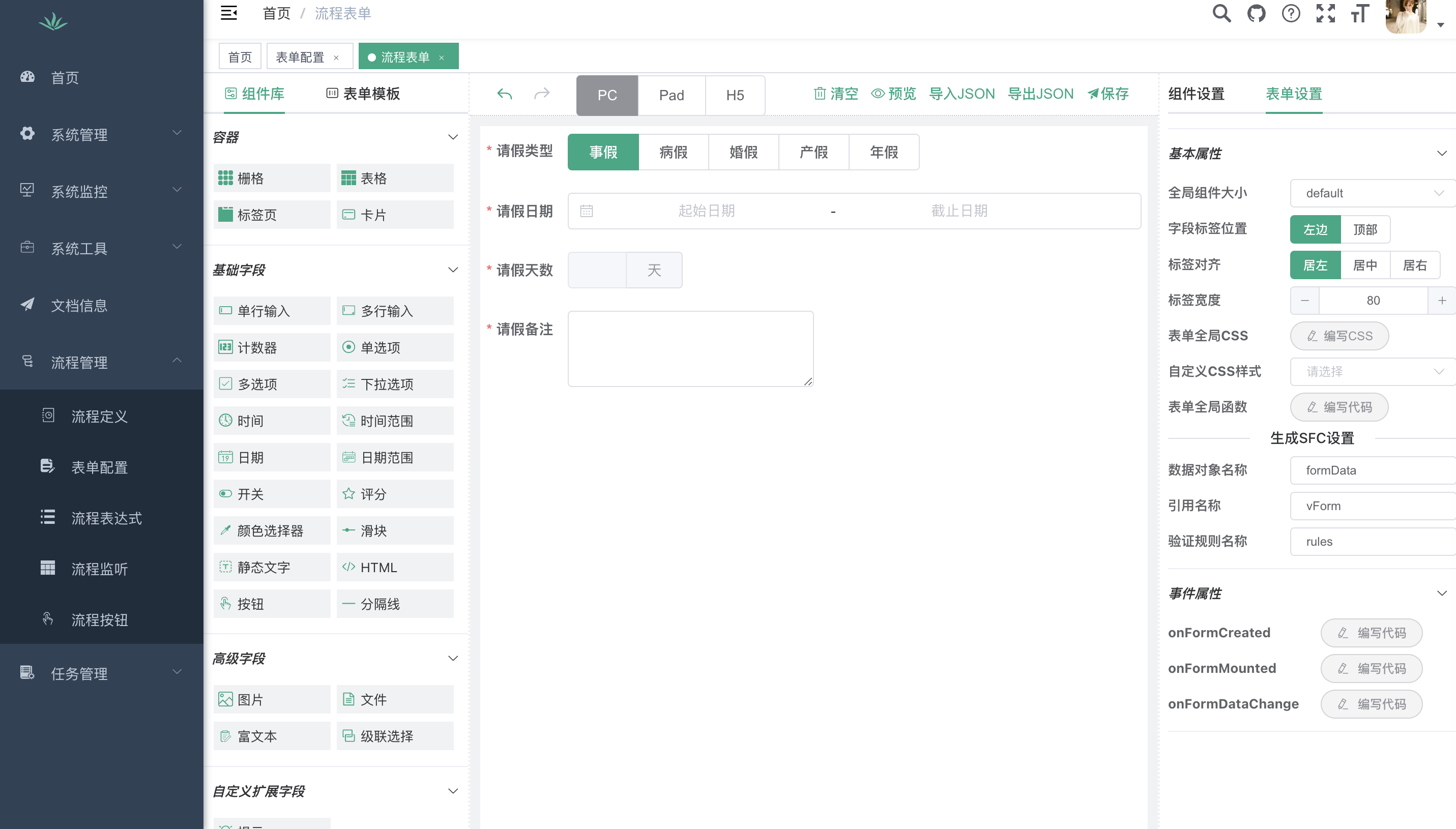The width and height of the screenshot is (1456, 829).
Task: Click the 编写CSS button
Action: point(1338,336)
